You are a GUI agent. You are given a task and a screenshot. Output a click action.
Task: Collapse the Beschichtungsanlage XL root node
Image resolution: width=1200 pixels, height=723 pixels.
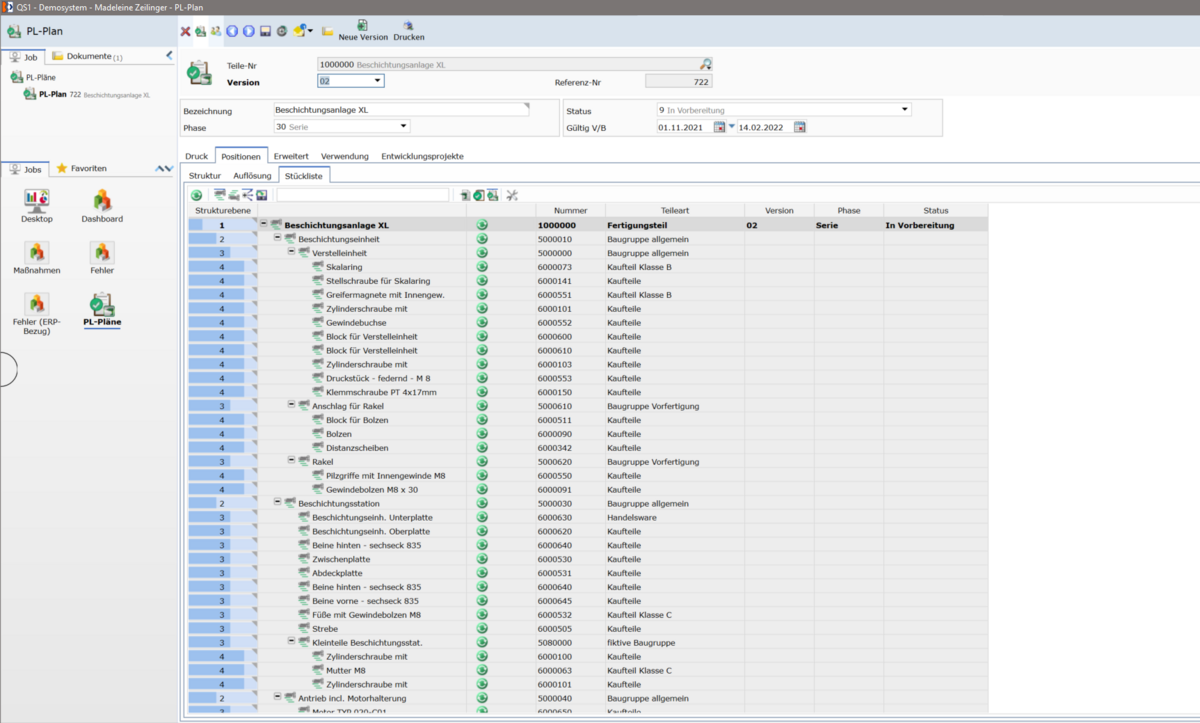click(264, 225)
